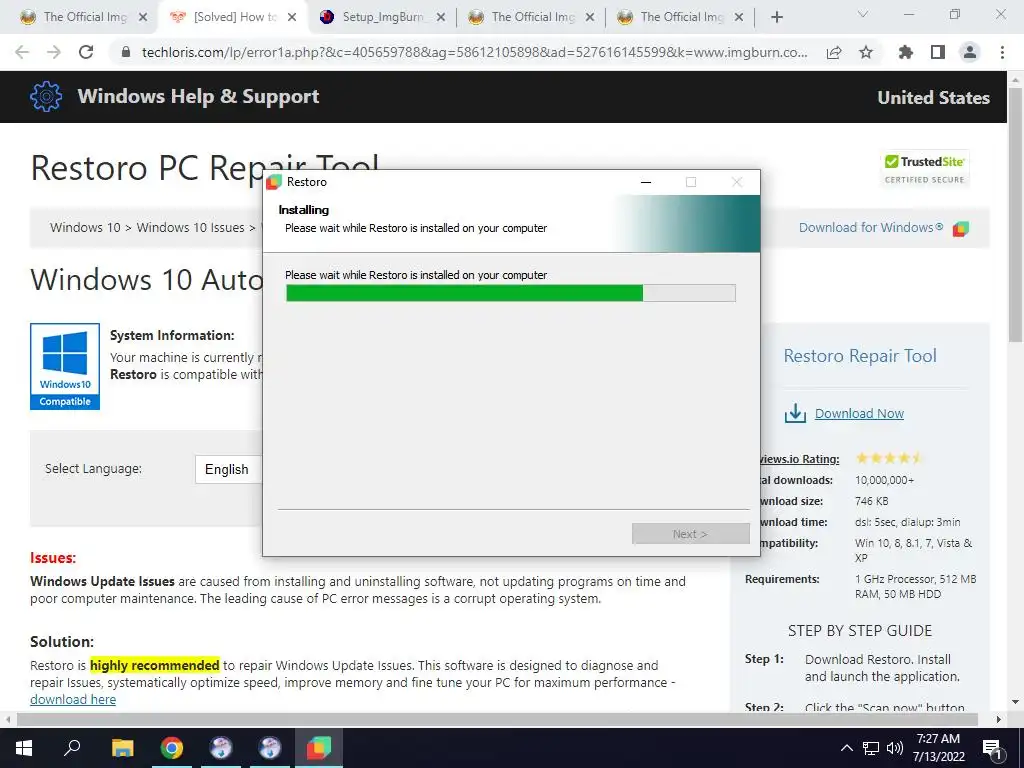
Task: Click the TrustedSite certified secure badge
Action: click(924, 169)
